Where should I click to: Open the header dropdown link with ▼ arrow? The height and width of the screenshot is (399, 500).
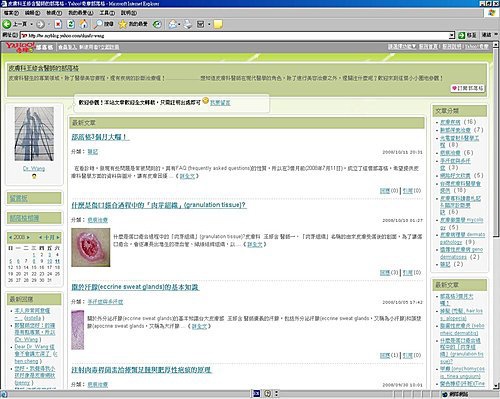click(x=402, y=47)
